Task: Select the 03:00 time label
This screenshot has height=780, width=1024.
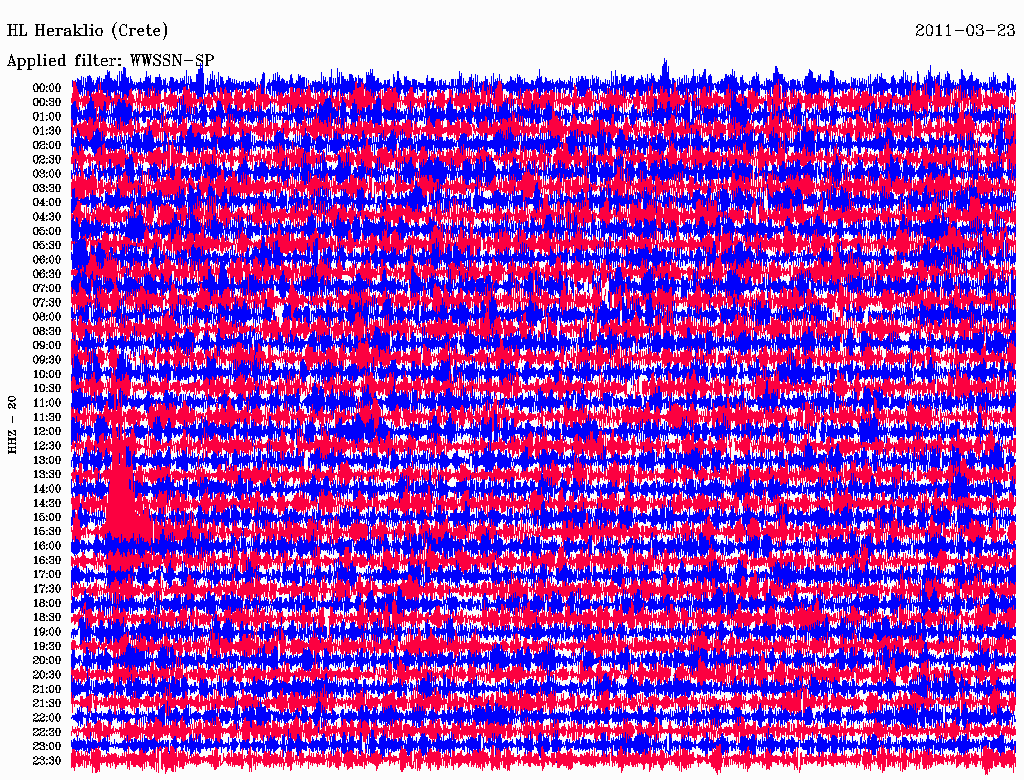Action: 47,174
